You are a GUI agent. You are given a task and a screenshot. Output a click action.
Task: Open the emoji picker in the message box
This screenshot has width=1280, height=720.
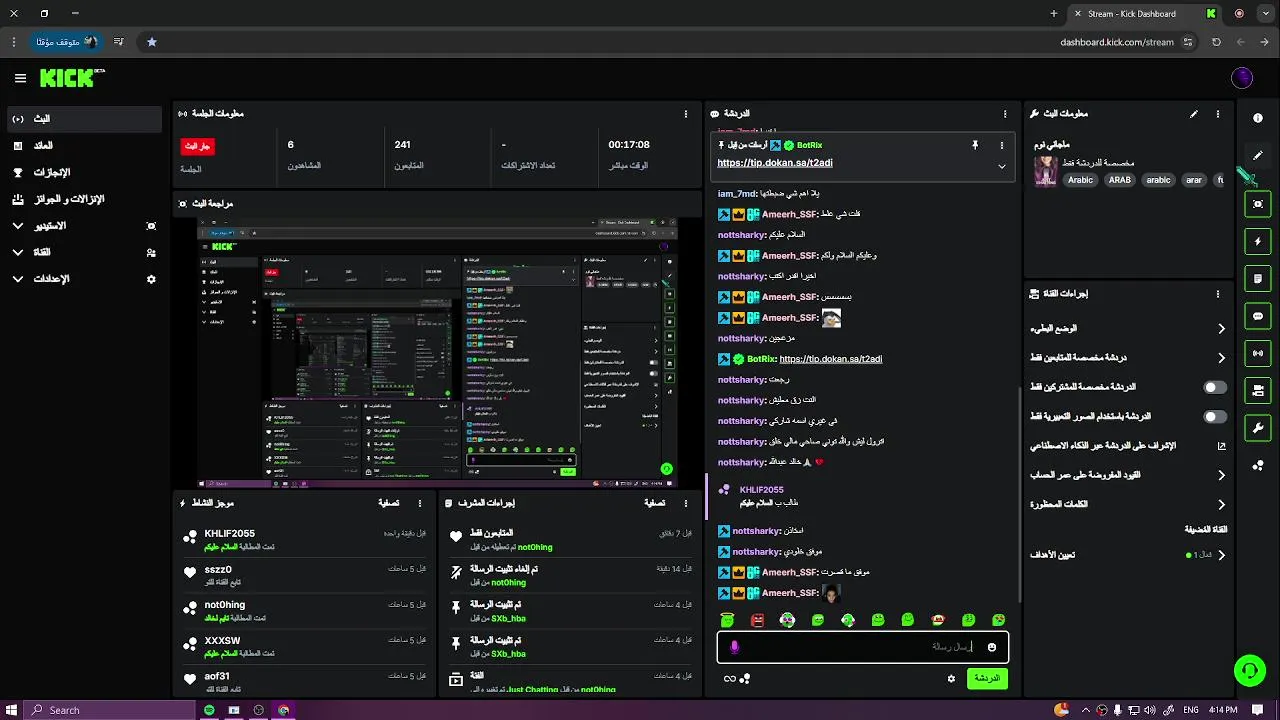click(992, 647)
